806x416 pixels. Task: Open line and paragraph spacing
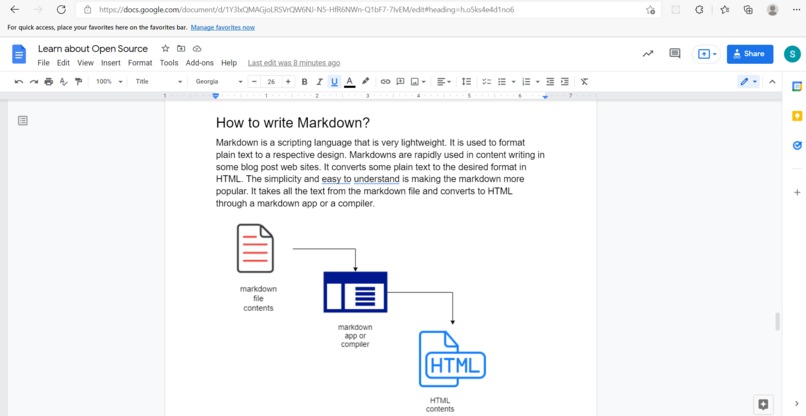pos(466,82)
